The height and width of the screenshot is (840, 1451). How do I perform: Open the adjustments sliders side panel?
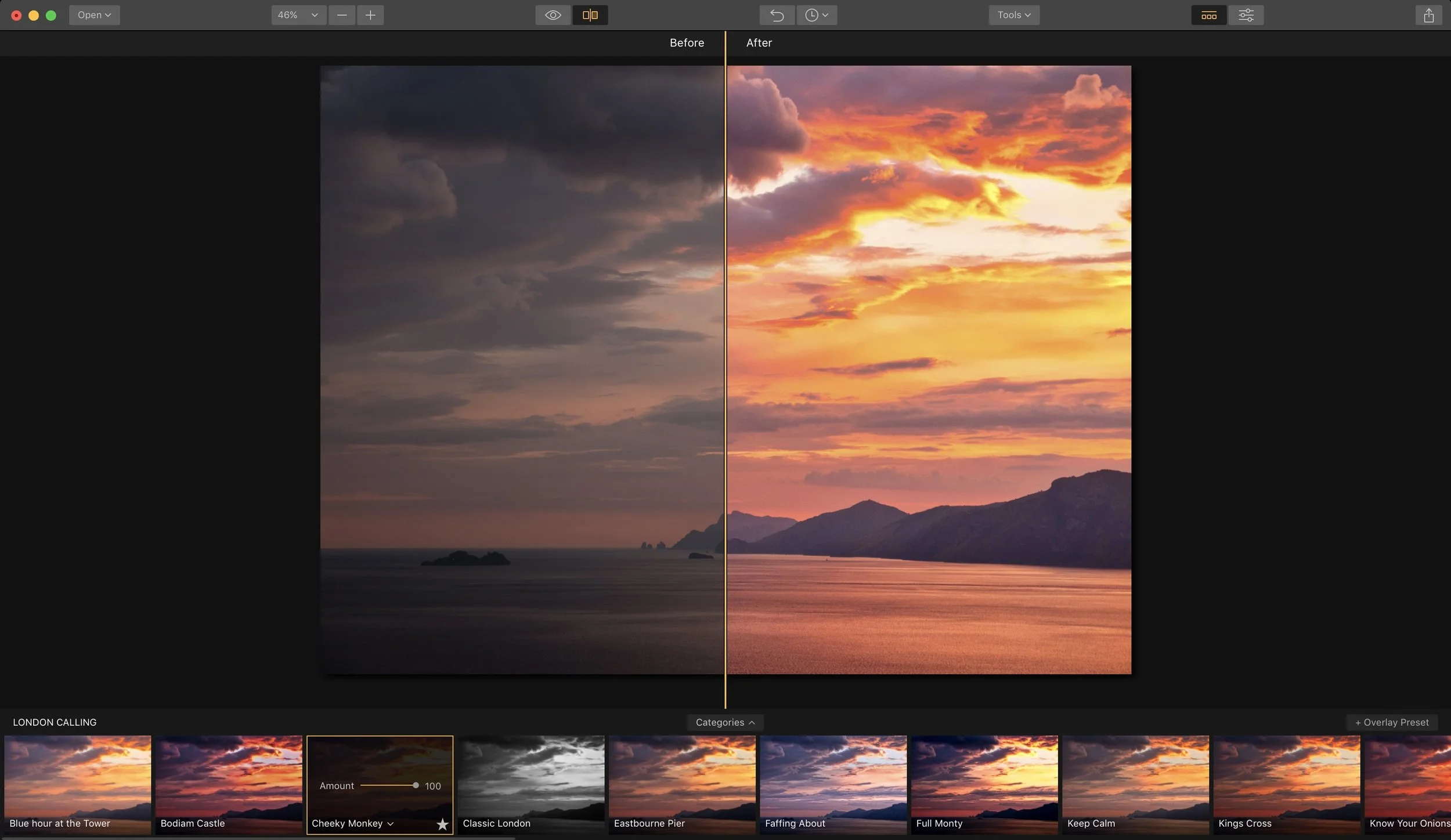pos(1246,15)
